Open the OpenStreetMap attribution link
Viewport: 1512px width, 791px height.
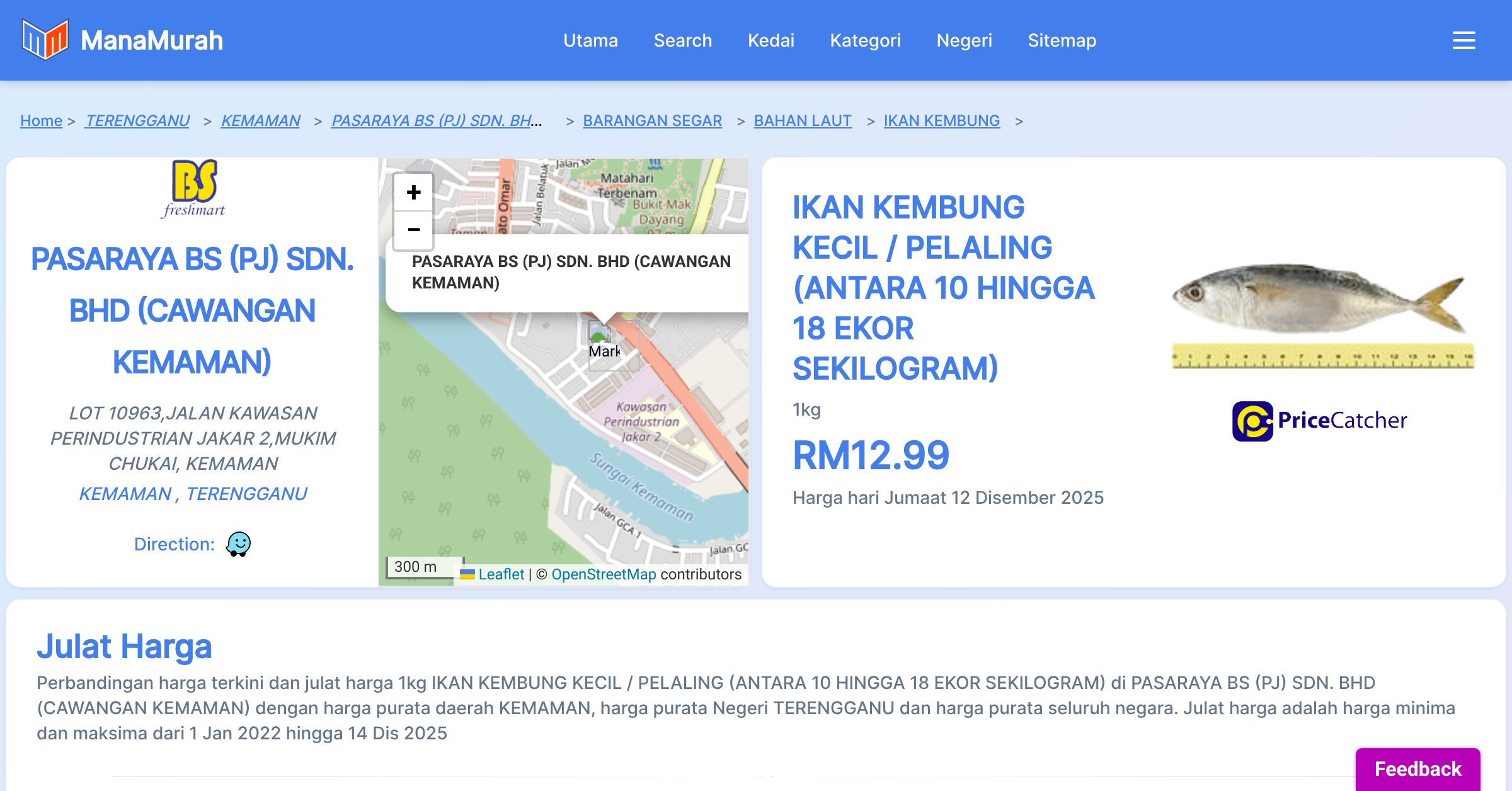click(x=604, y=574)
